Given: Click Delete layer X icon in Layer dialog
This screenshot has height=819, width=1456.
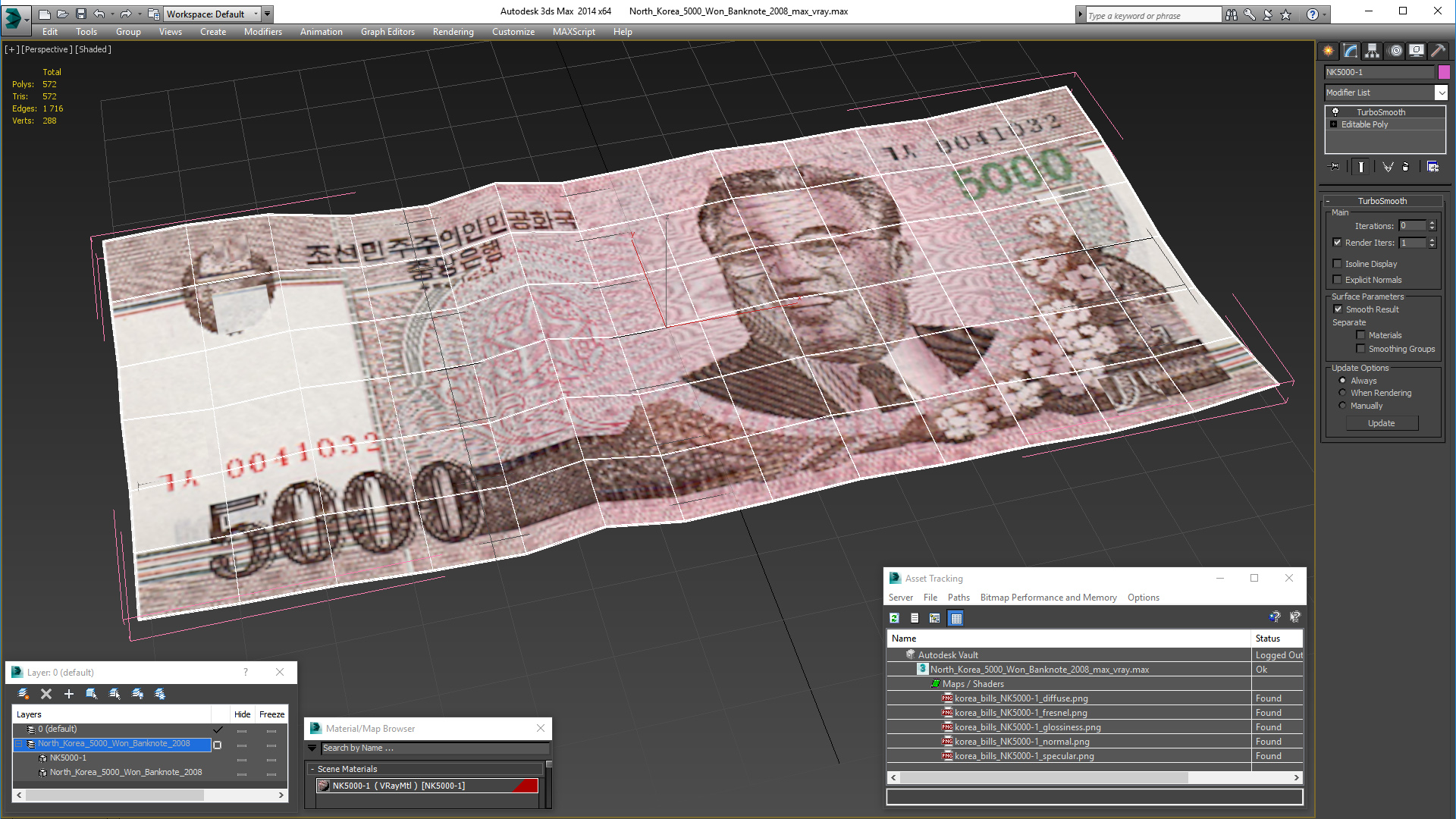Looking at the screenshot, I should click(46, 694).
